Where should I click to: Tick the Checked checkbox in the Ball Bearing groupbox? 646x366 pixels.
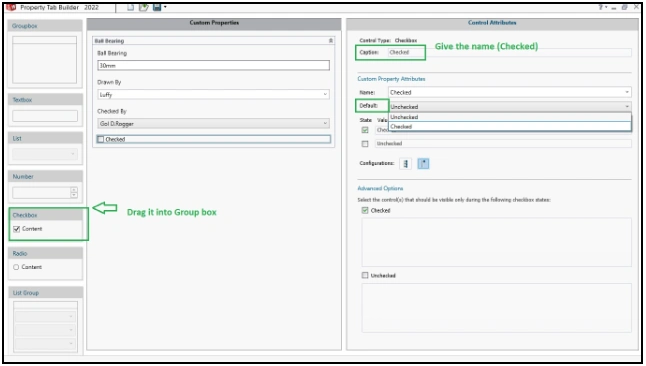[101, 139]
